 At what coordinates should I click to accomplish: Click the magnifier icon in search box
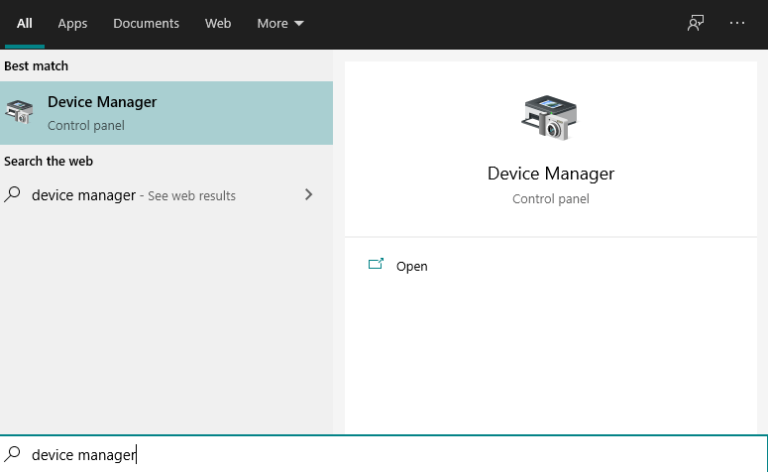pyautogui.click(x=13, y=454)
